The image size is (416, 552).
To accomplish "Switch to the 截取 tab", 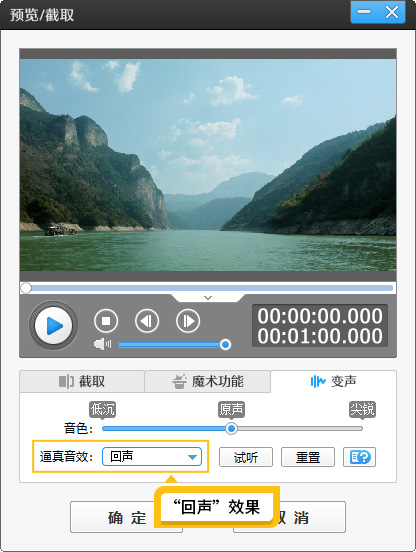I will point(82,381).
